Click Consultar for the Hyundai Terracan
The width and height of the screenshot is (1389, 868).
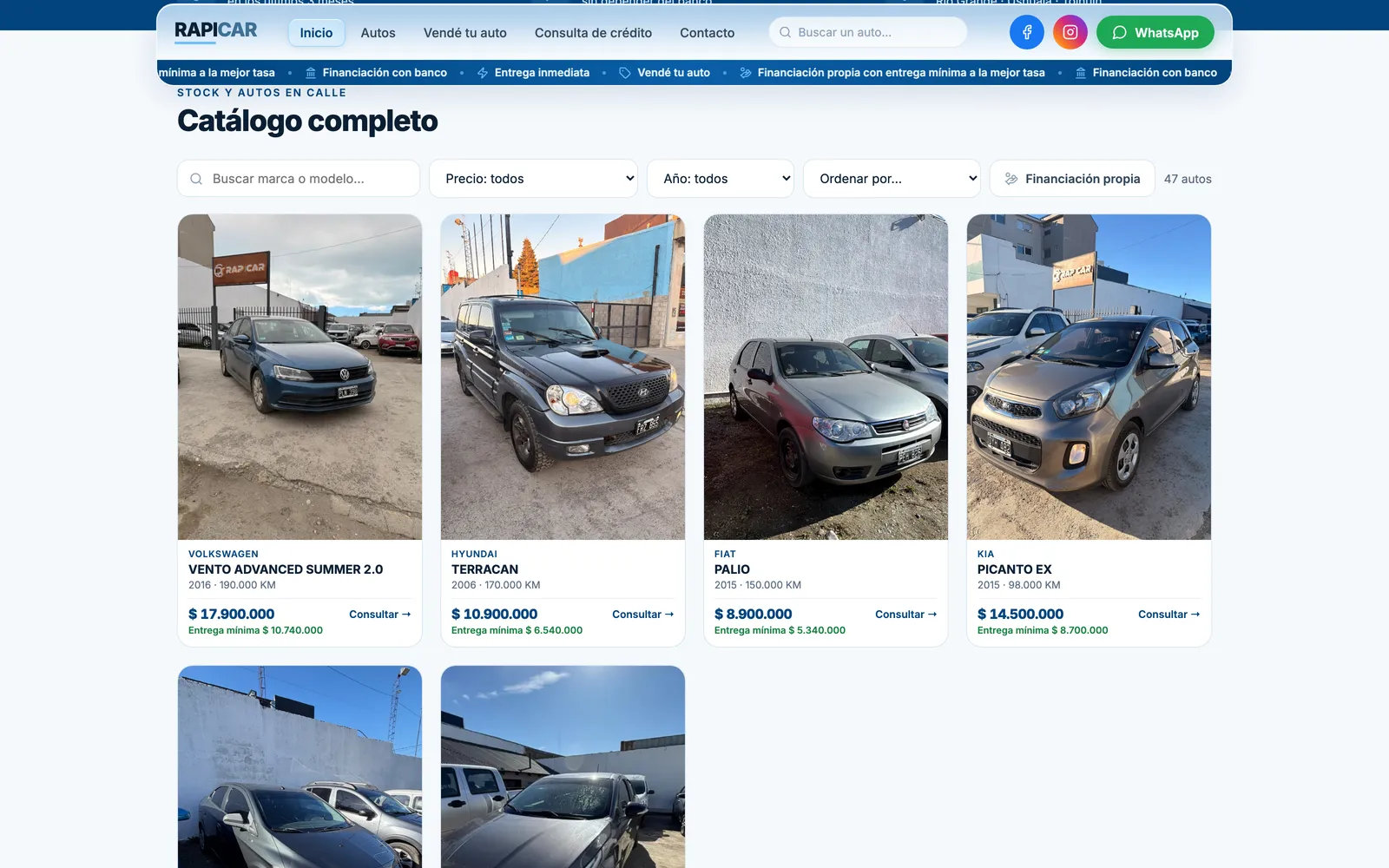(x=643, y=615)
